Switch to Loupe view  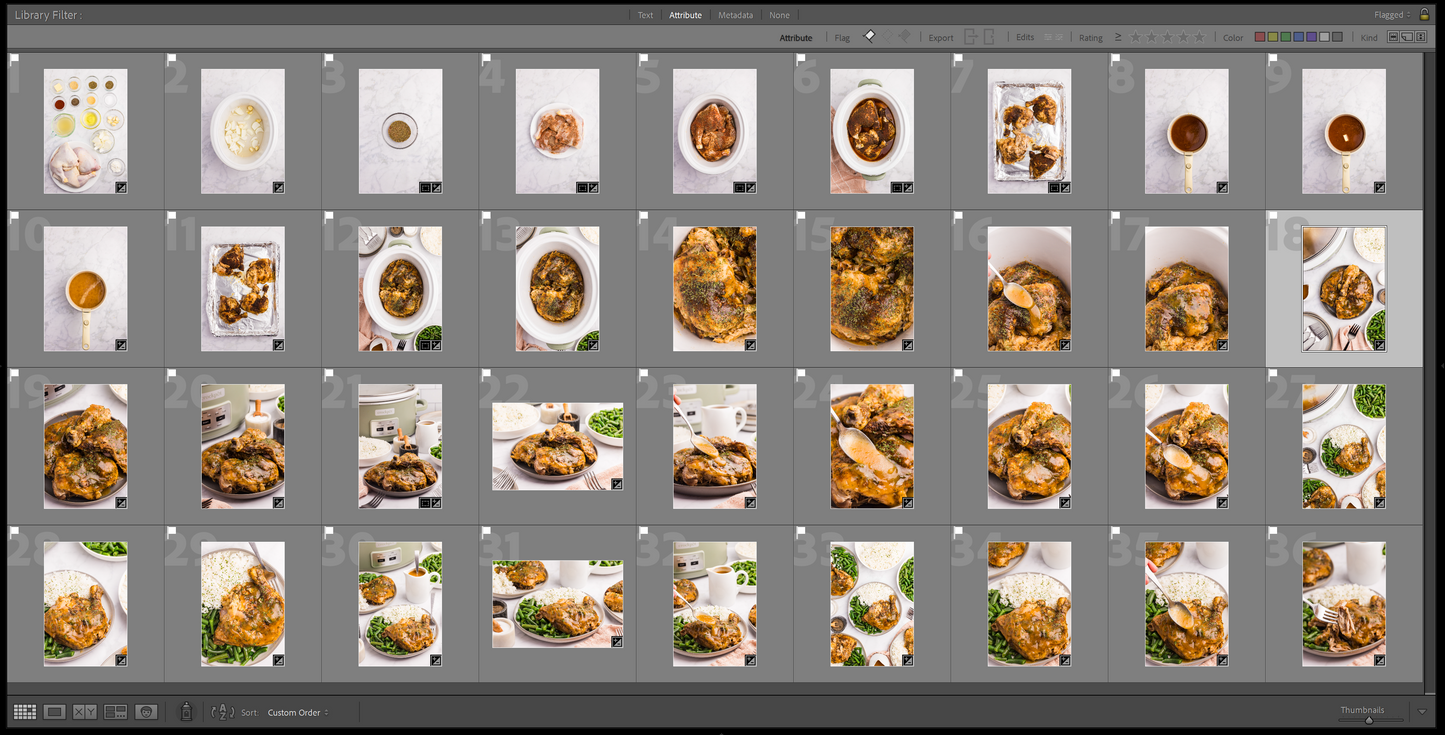(54, 711)
